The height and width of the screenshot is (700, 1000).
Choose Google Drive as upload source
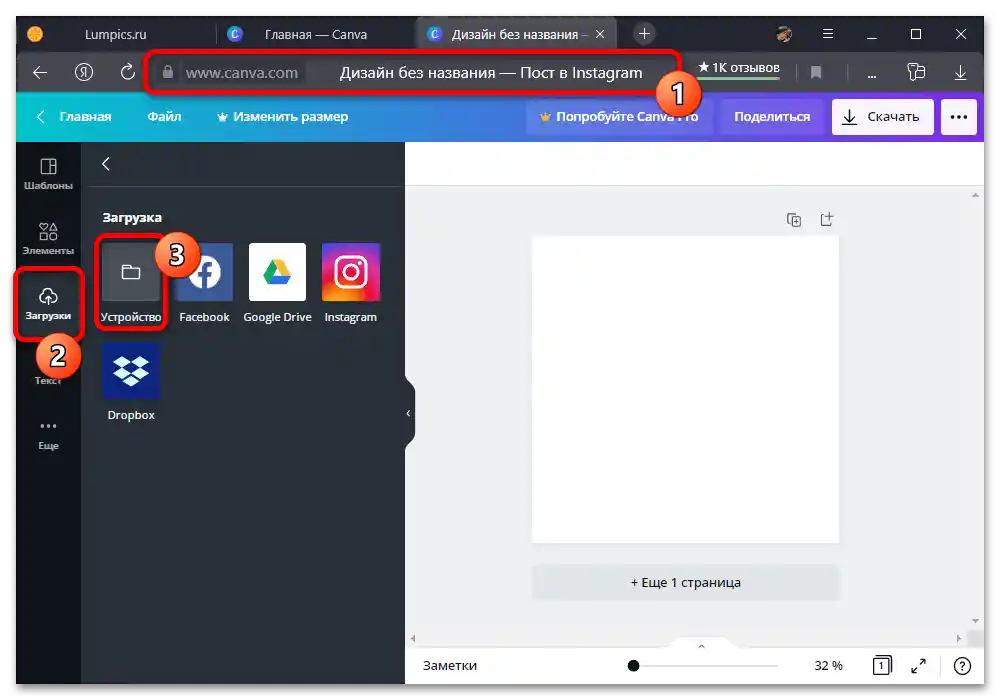[277, 284]
